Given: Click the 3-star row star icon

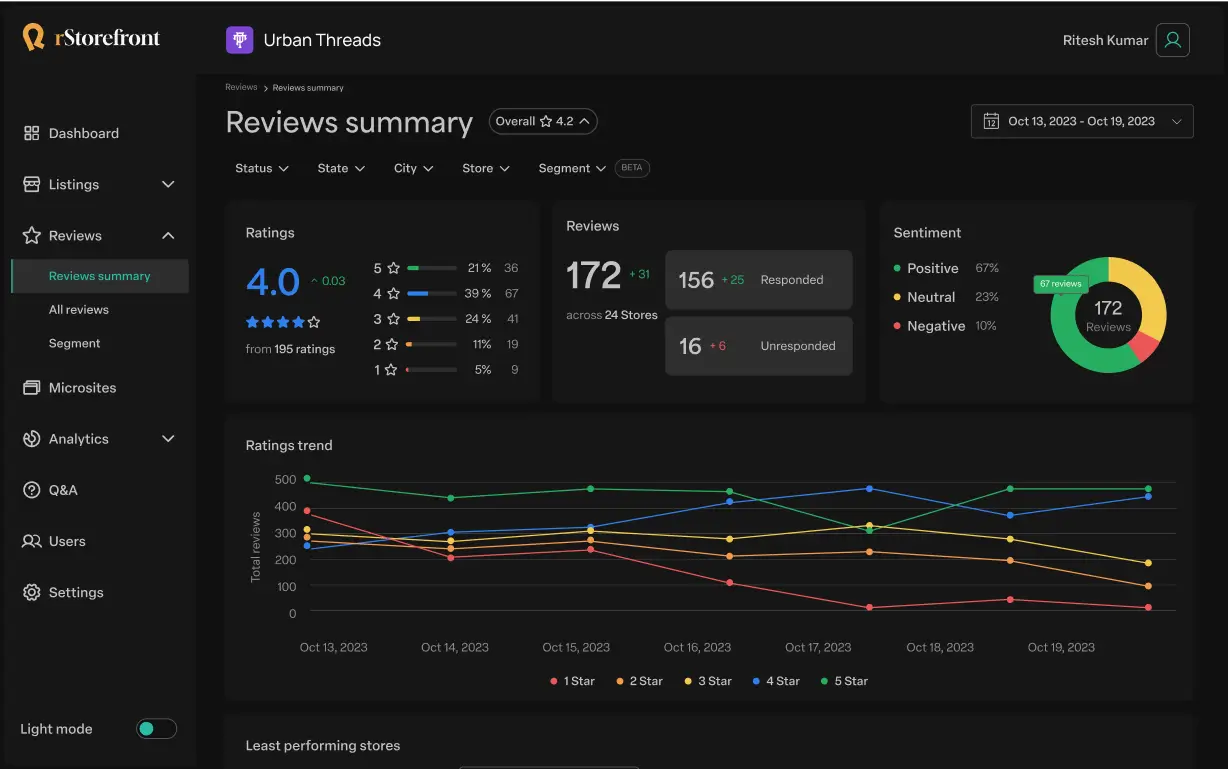Looking at the screenshot, I should (x=393, y=319).
